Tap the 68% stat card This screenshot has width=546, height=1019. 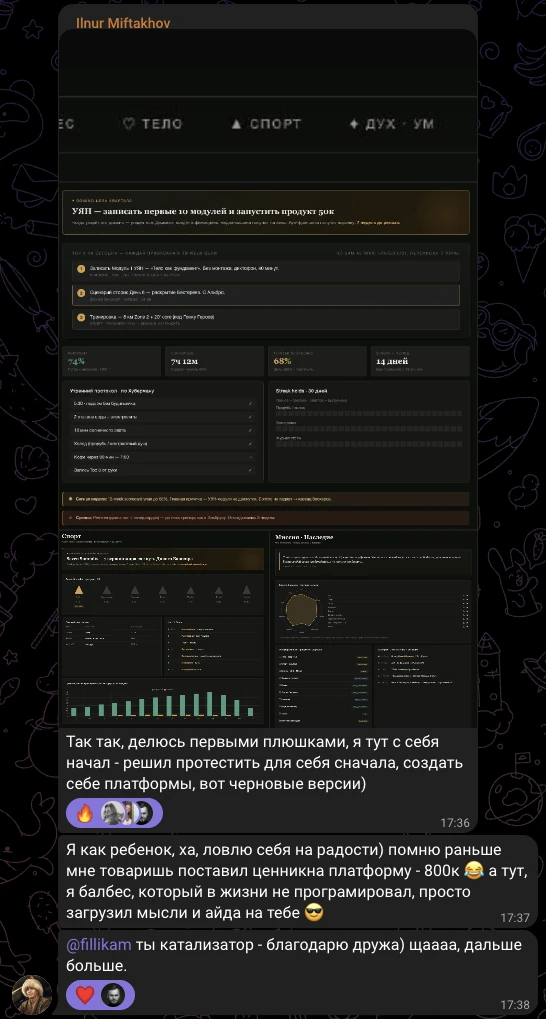click(x=317, y=361)
